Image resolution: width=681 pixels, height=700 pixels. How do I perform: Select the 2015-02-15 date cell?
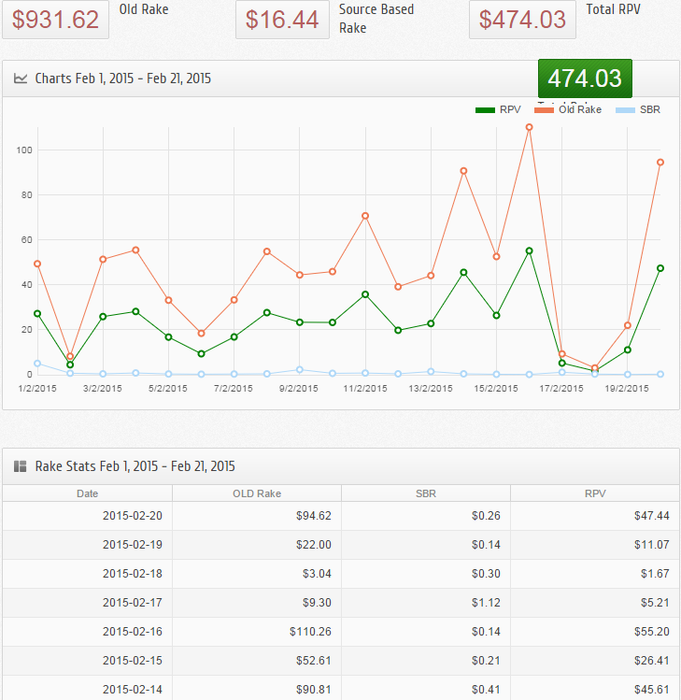87,661
